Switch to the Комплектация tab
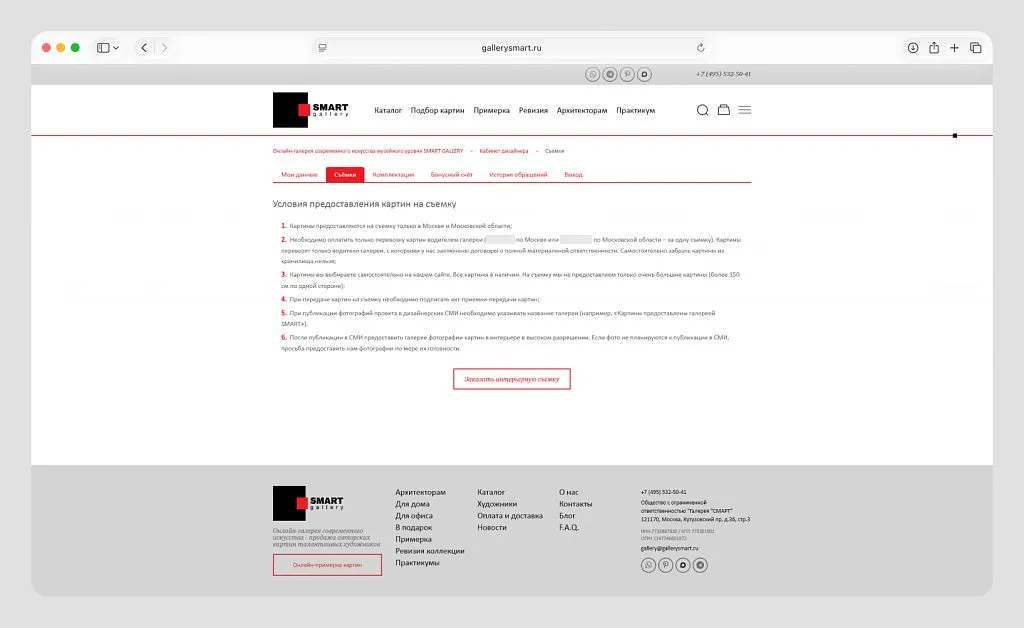The height and width of the screenshot is (628, 1024). 393,175
